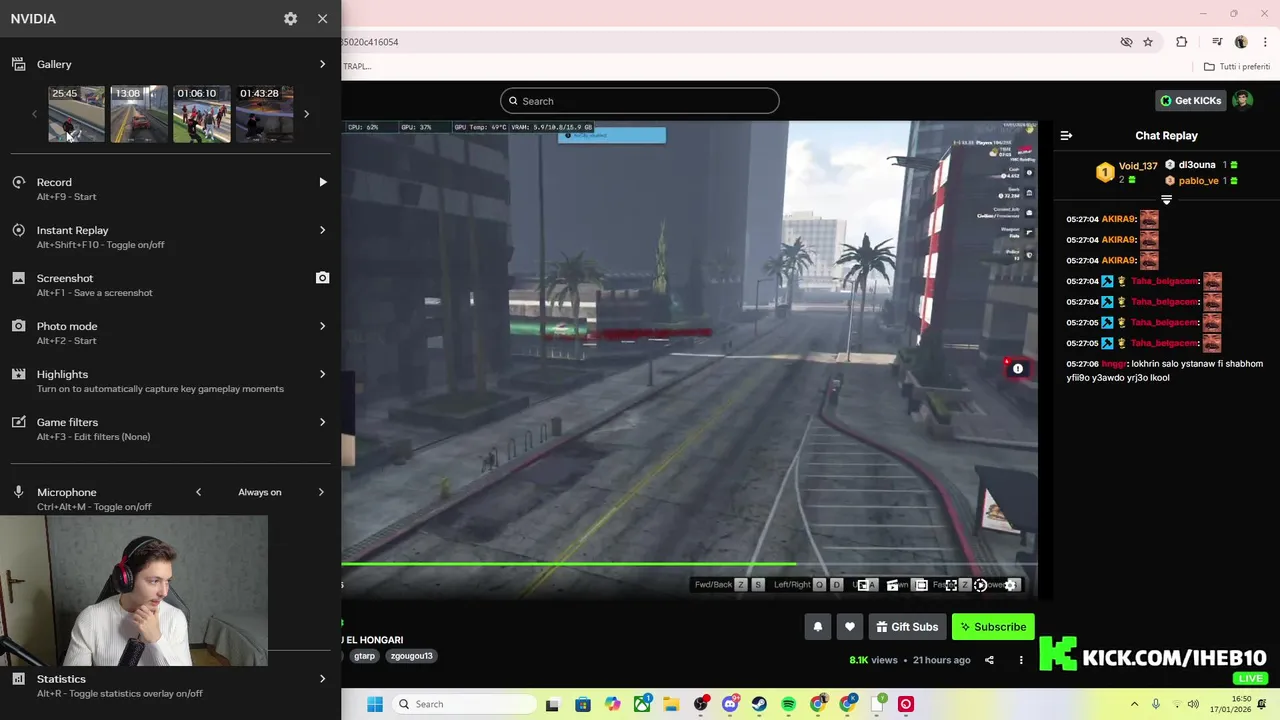
Task: Open video more options three dots
Action: point(1021,660)
